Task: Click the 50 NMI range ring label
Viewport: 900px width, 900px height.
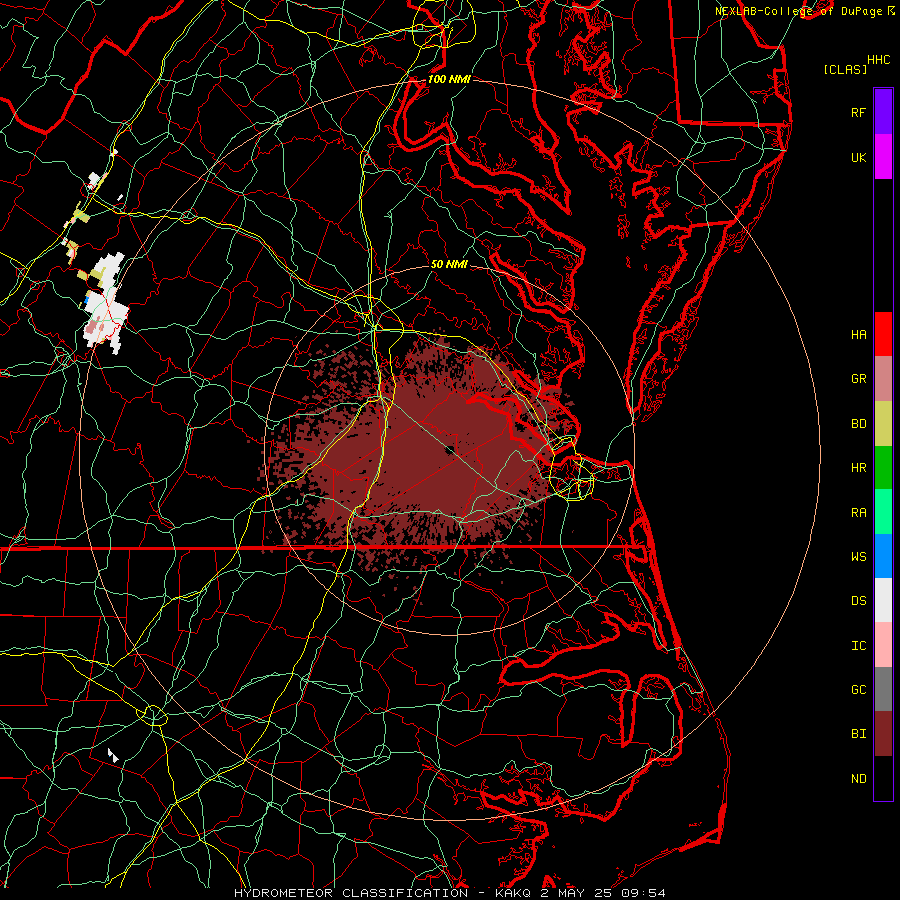Action: pos(449,264)
